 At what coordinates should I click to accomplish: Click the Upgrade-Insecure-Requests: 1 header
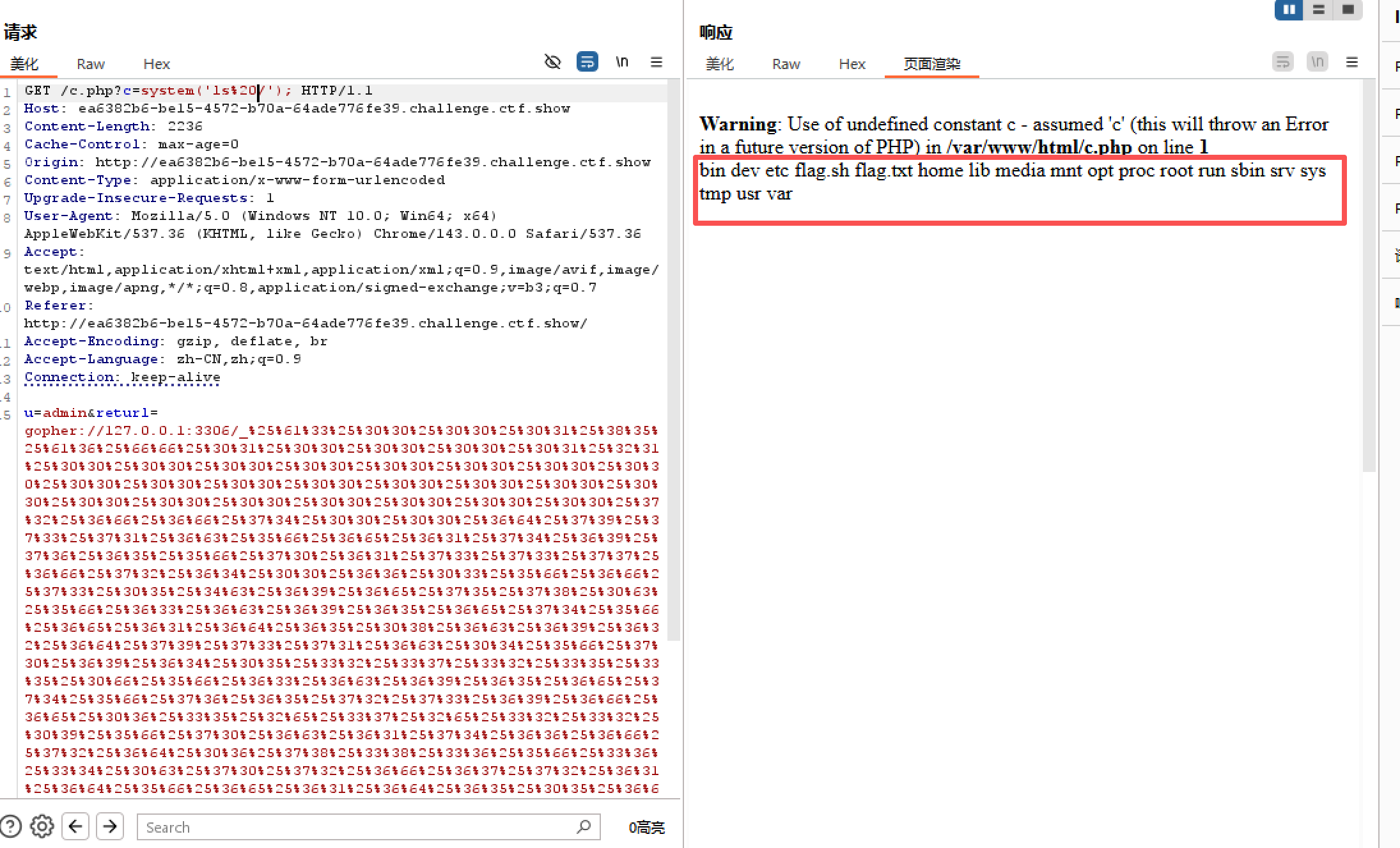pos(149,198)
